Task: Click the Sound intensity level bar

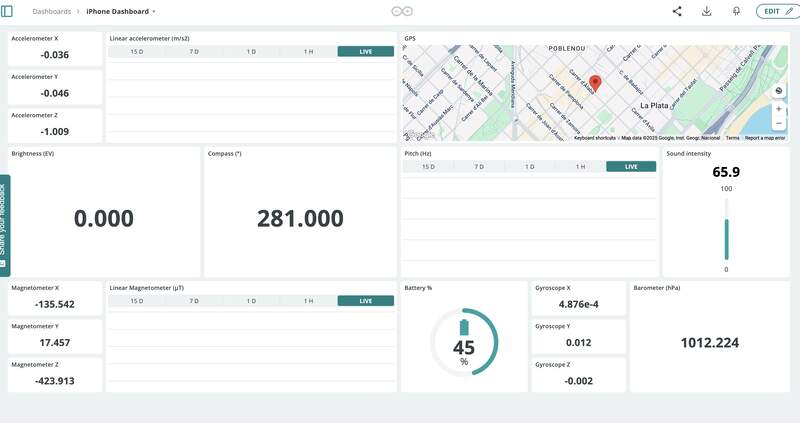Action: 727,229
